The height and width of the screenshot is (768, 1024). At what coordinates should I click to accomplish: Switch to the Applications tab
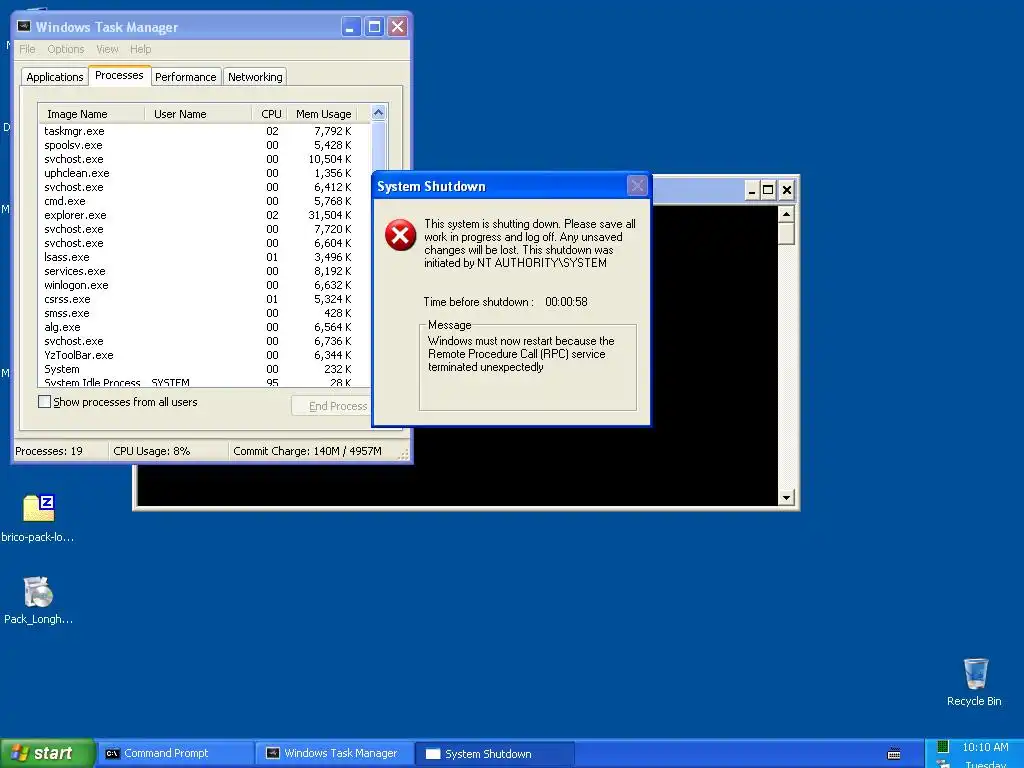pyautogui.click(x=55, y=77)
